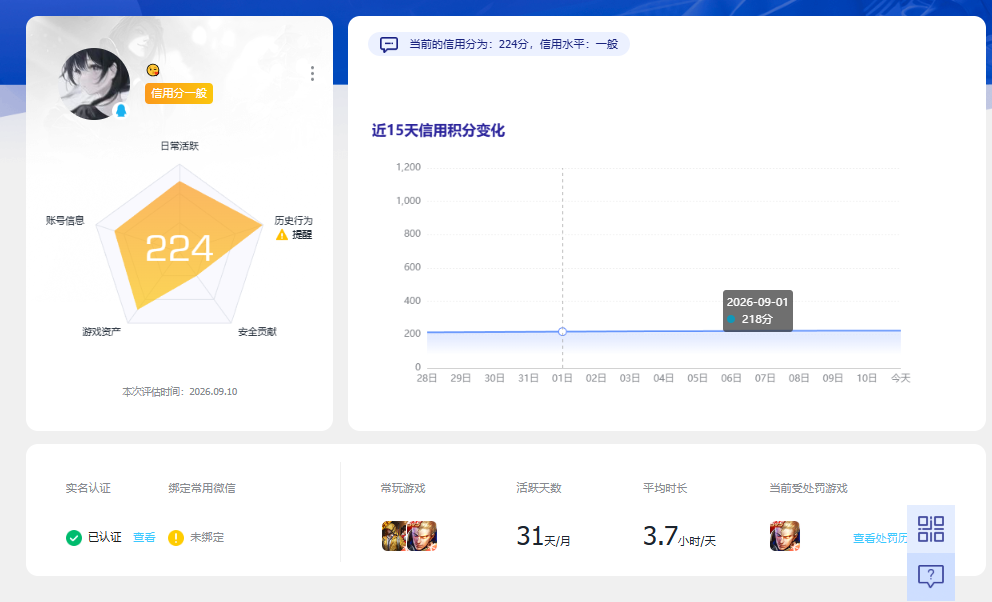The image size is (992, 602).
Task: Click the 安全贡献 radar label
Action: (x=257, y=332)
